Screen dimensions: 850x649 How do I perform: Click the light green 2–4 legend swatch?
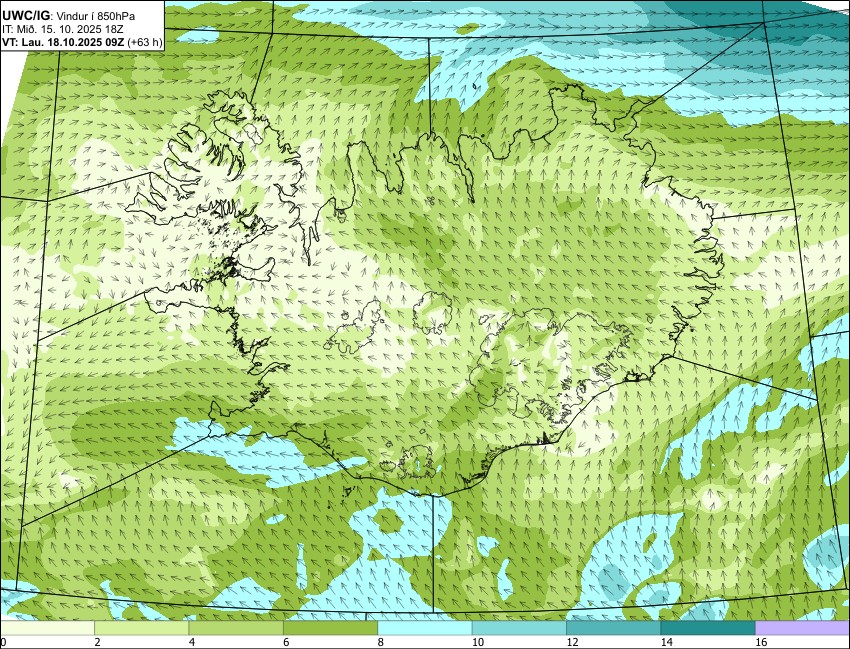click(141, 628)
